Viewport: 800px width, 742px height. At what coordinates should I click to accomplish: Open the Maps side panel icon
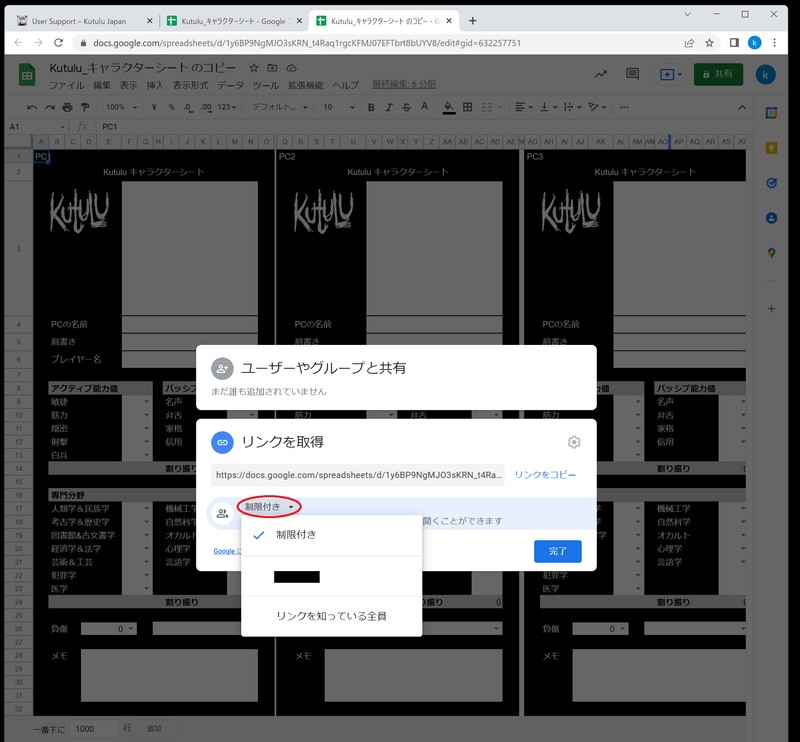click(x=771, y=253)
